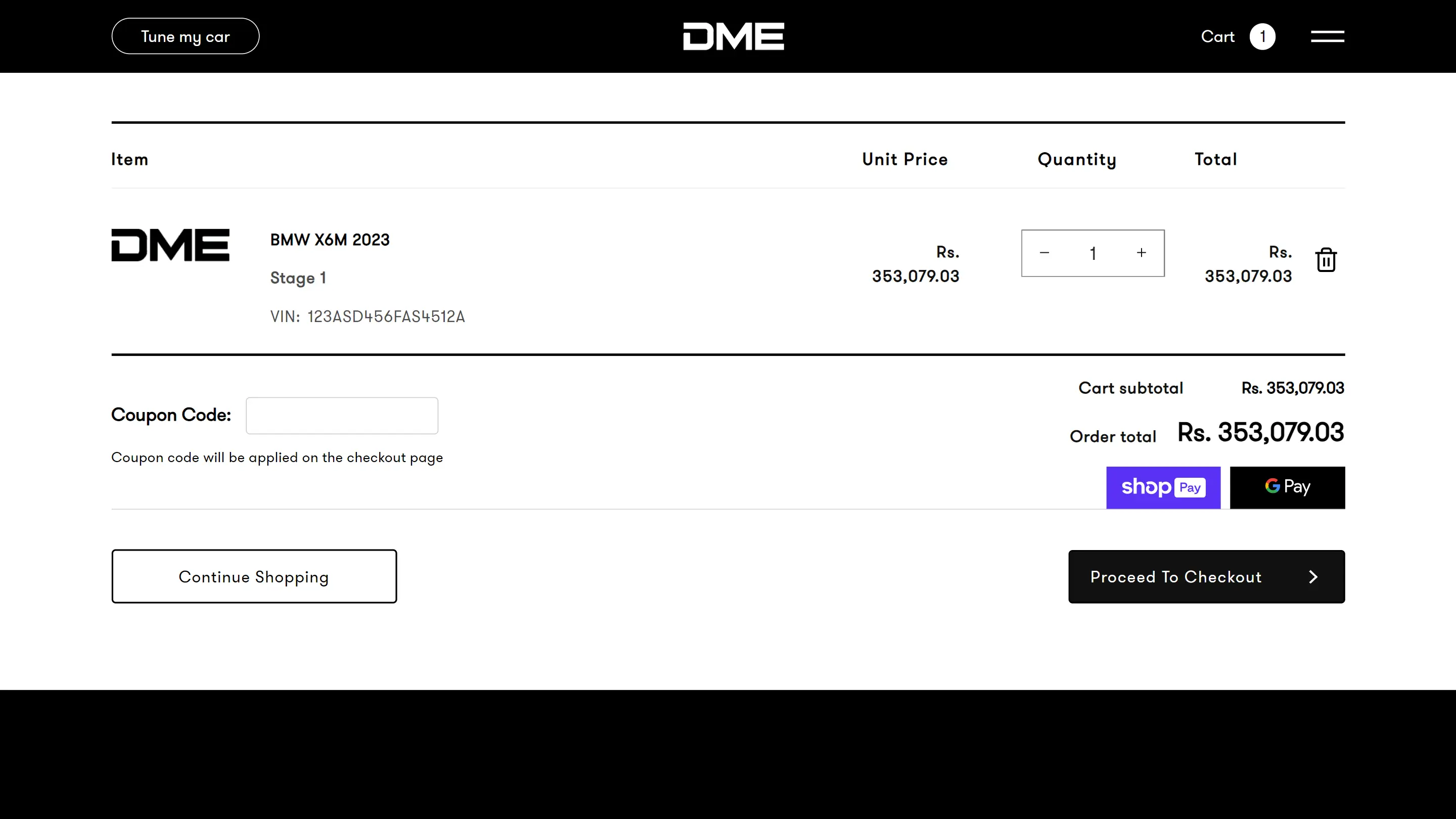The image size is (1456, 819).
Task: Click the Continue Shopping button
Action: [254, 576]
